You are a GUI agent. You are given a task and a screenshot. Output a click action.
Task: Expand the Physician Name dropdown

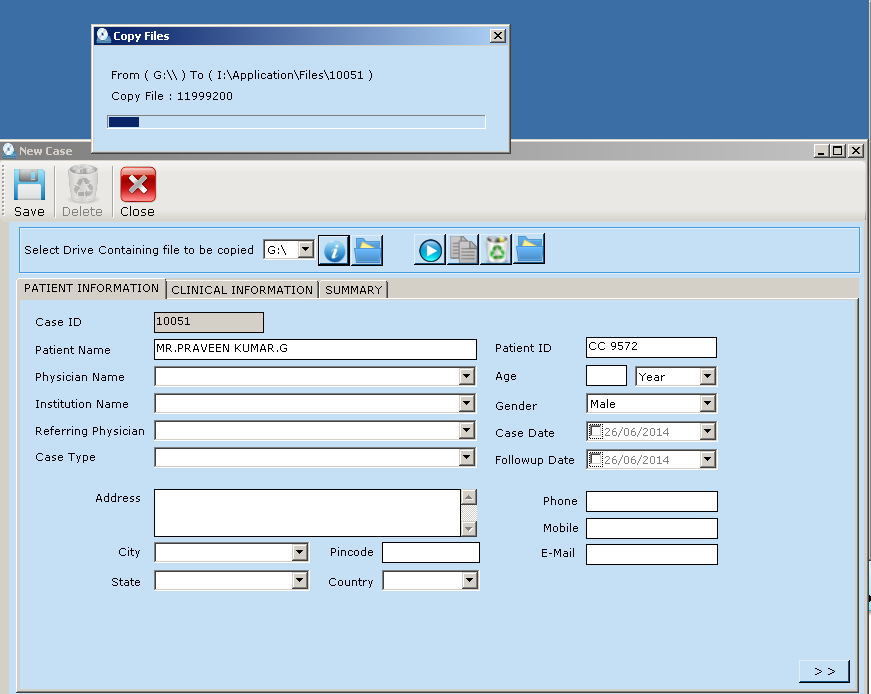click(466, 377)
